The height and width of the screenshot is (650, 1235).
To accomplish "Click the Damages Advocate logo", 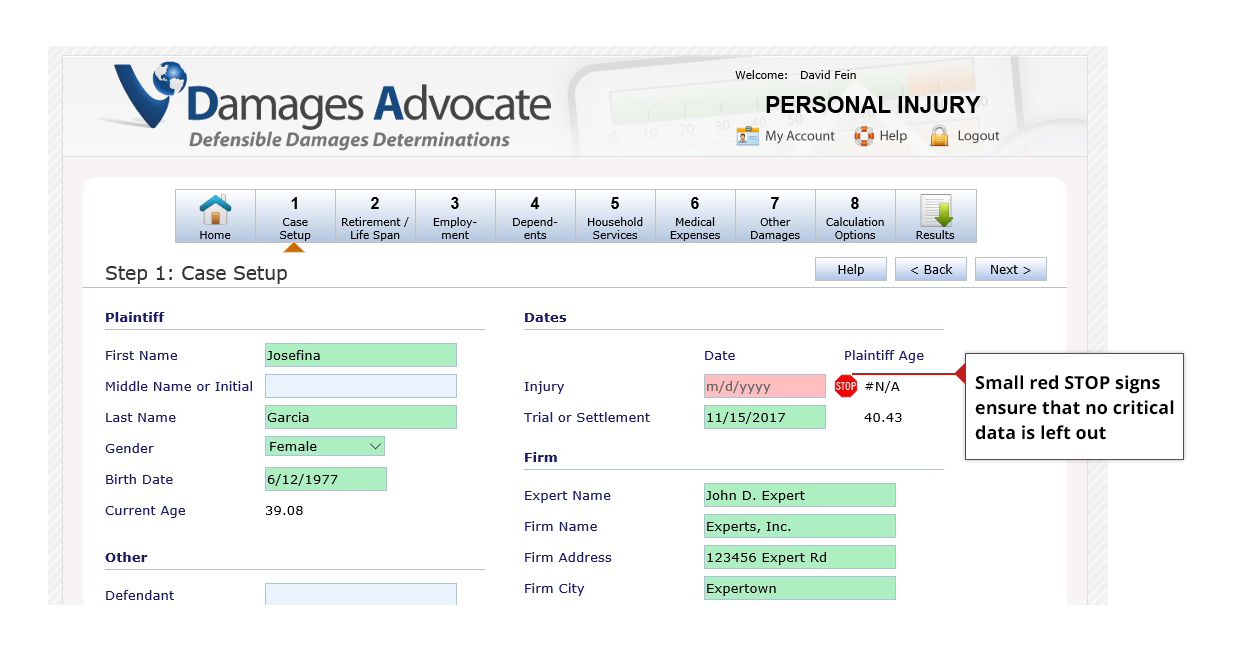I will pyautogui.click(x=331, y=106).
